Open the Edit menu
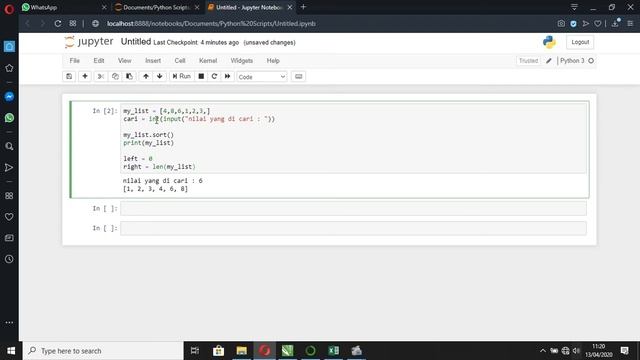 pos(99,60)
